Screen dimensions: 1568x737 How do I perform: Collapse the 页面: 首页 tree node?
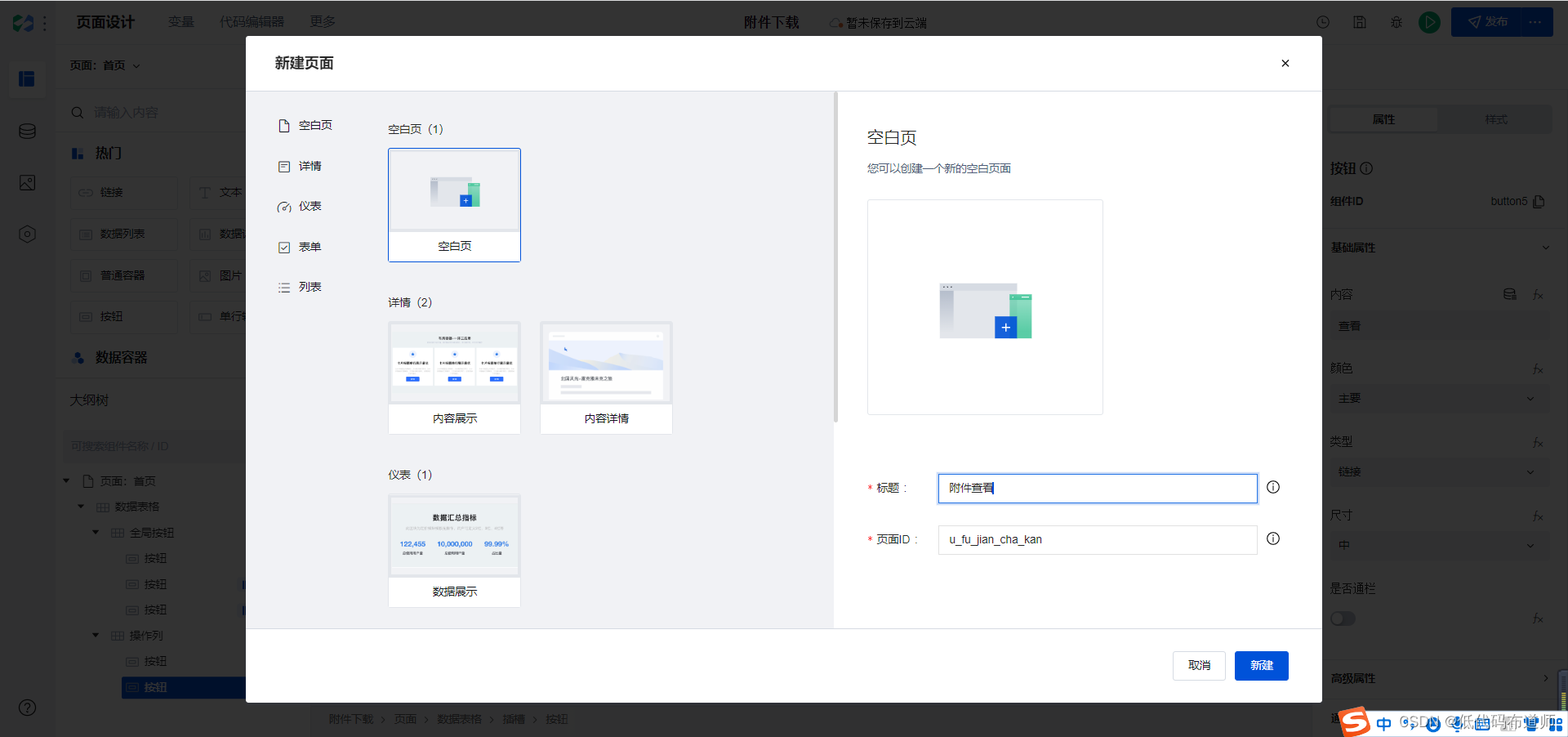coord(67,481)
